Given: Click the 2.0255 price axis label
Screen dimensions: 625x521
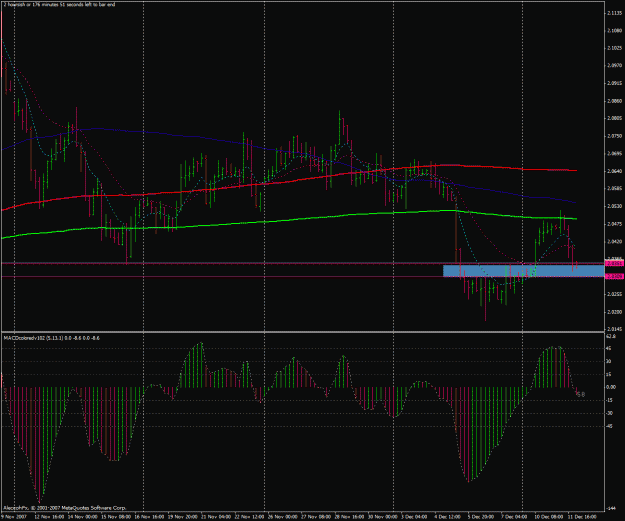Looking at the screenshot, I should tap(614, 294).
